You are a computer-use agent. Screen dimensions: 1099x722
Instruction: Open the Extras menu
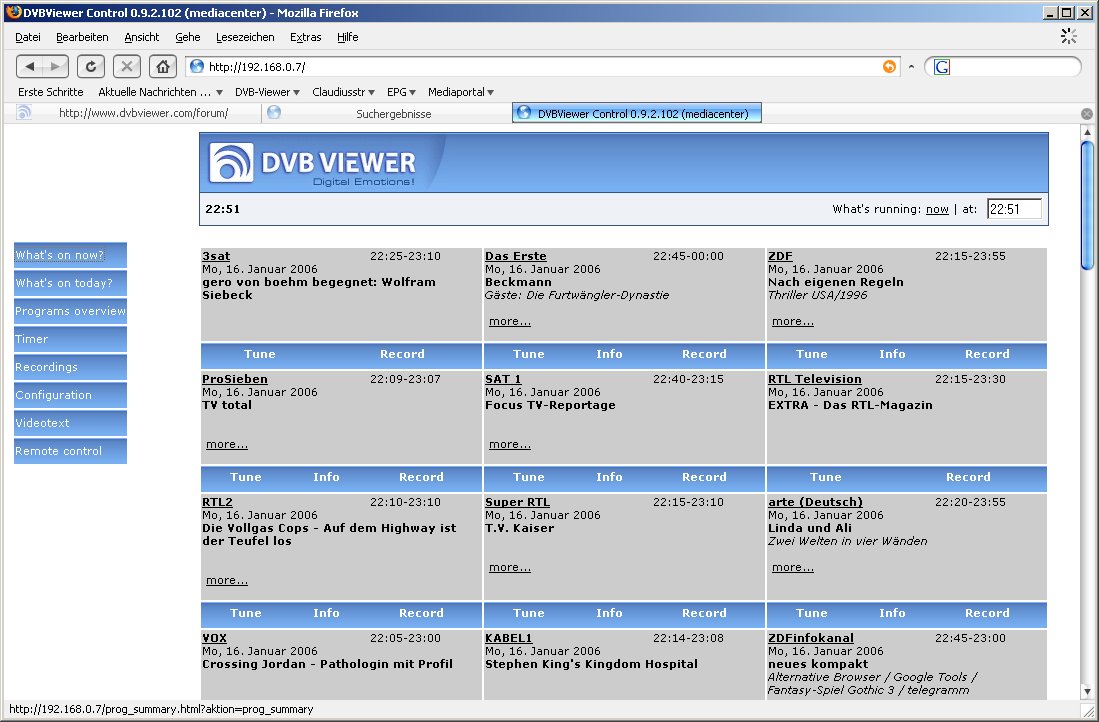tap(306, 37)
